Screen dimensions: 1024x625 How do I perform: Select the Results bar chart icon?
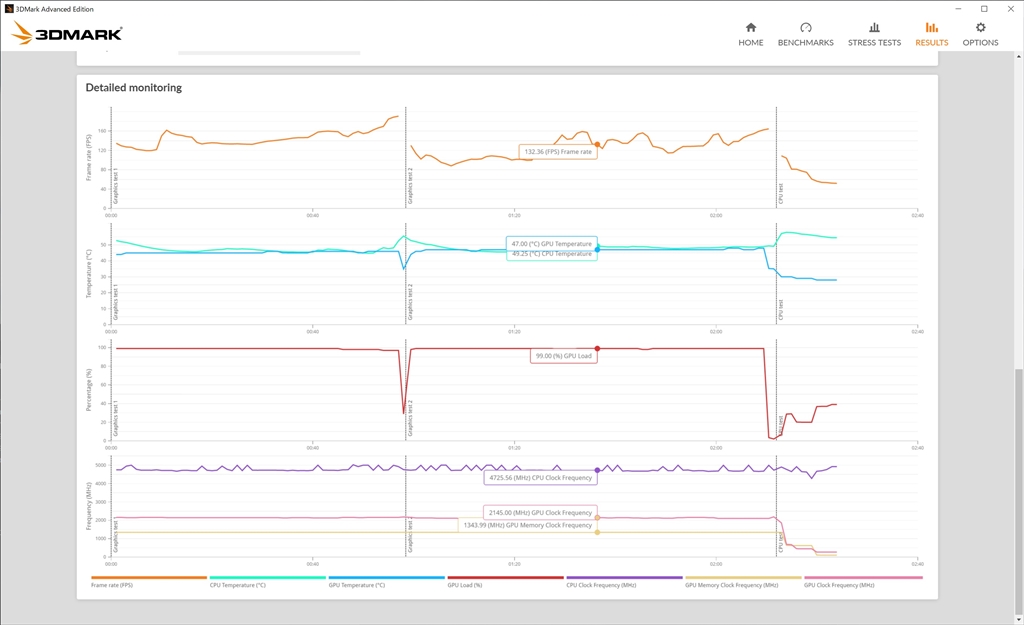[931, 27]
